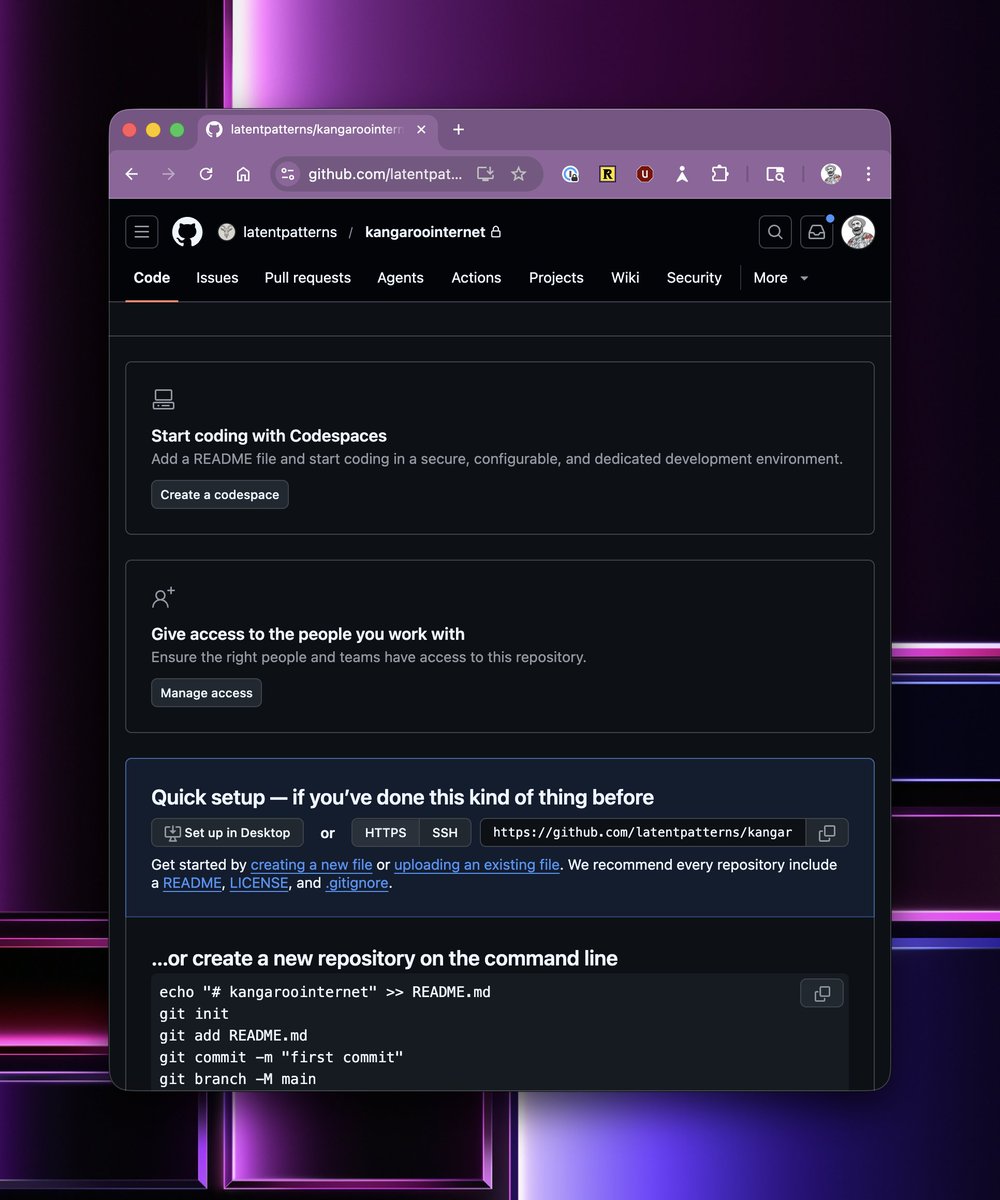Click Set up in Desktop

[227, 833]
